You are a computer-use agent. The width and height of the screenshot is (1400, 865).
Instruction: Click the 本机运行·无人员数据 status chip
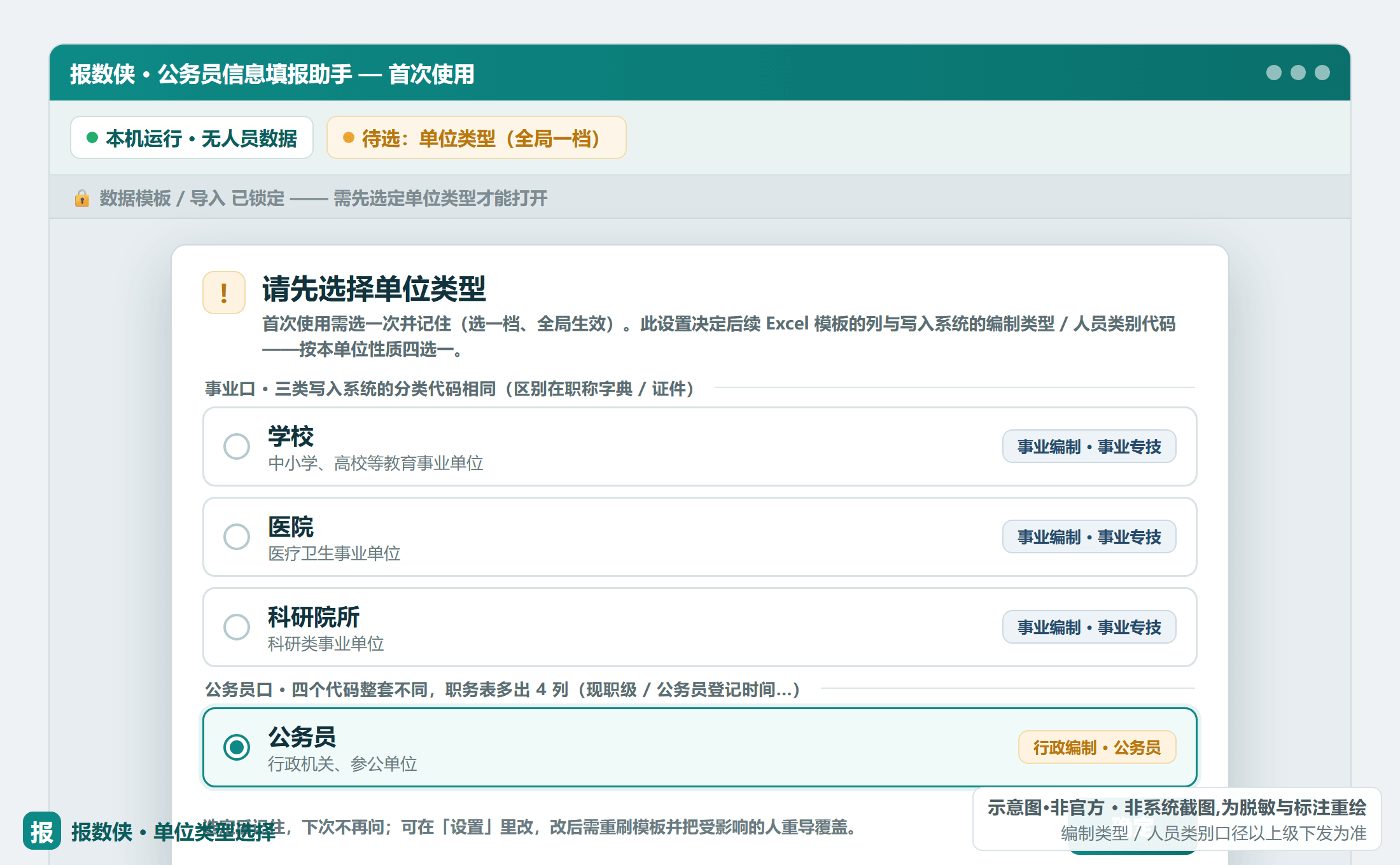[192, 137]
